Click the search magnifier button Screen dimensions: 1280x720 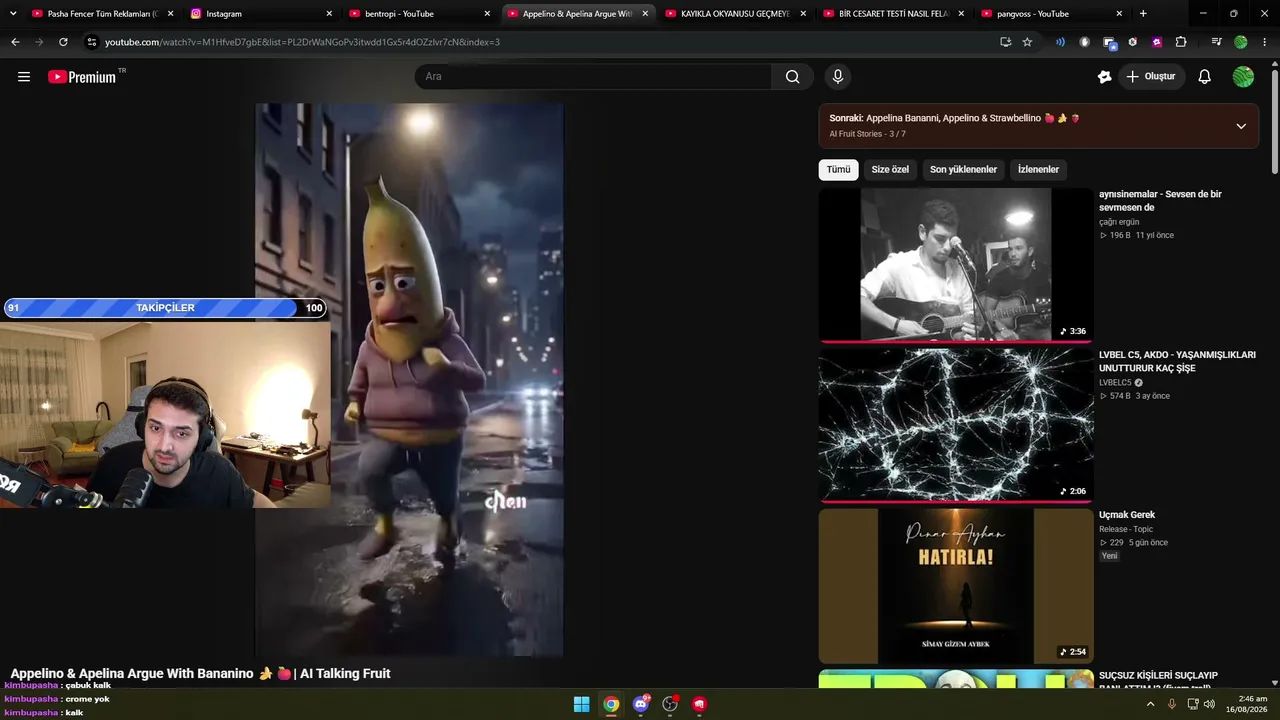793,77
